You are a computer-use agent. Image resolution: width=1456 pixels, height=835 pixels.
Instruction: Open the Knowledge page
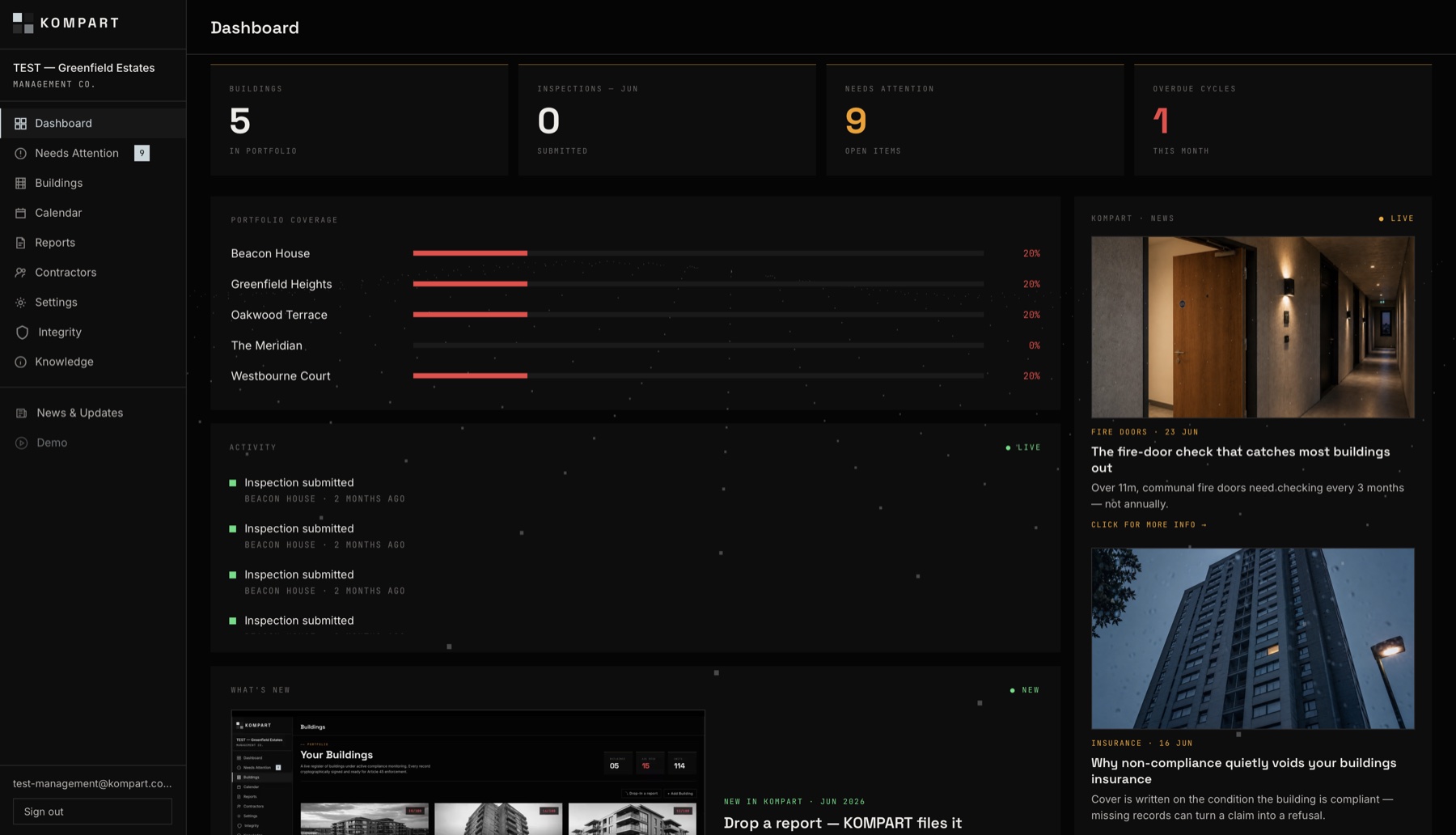click(x=93, y=362)
